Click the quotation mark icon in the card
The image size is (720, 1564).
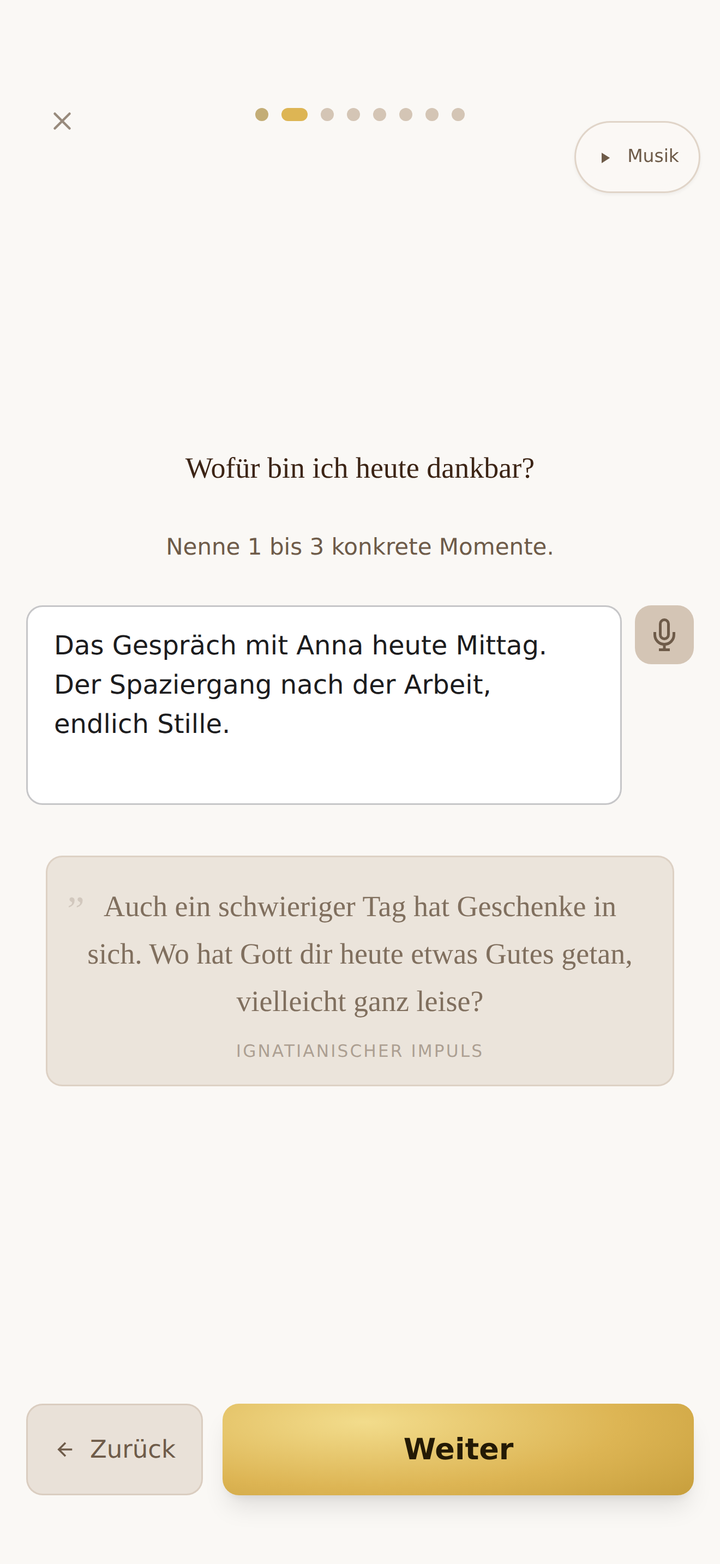coord(76,903)
